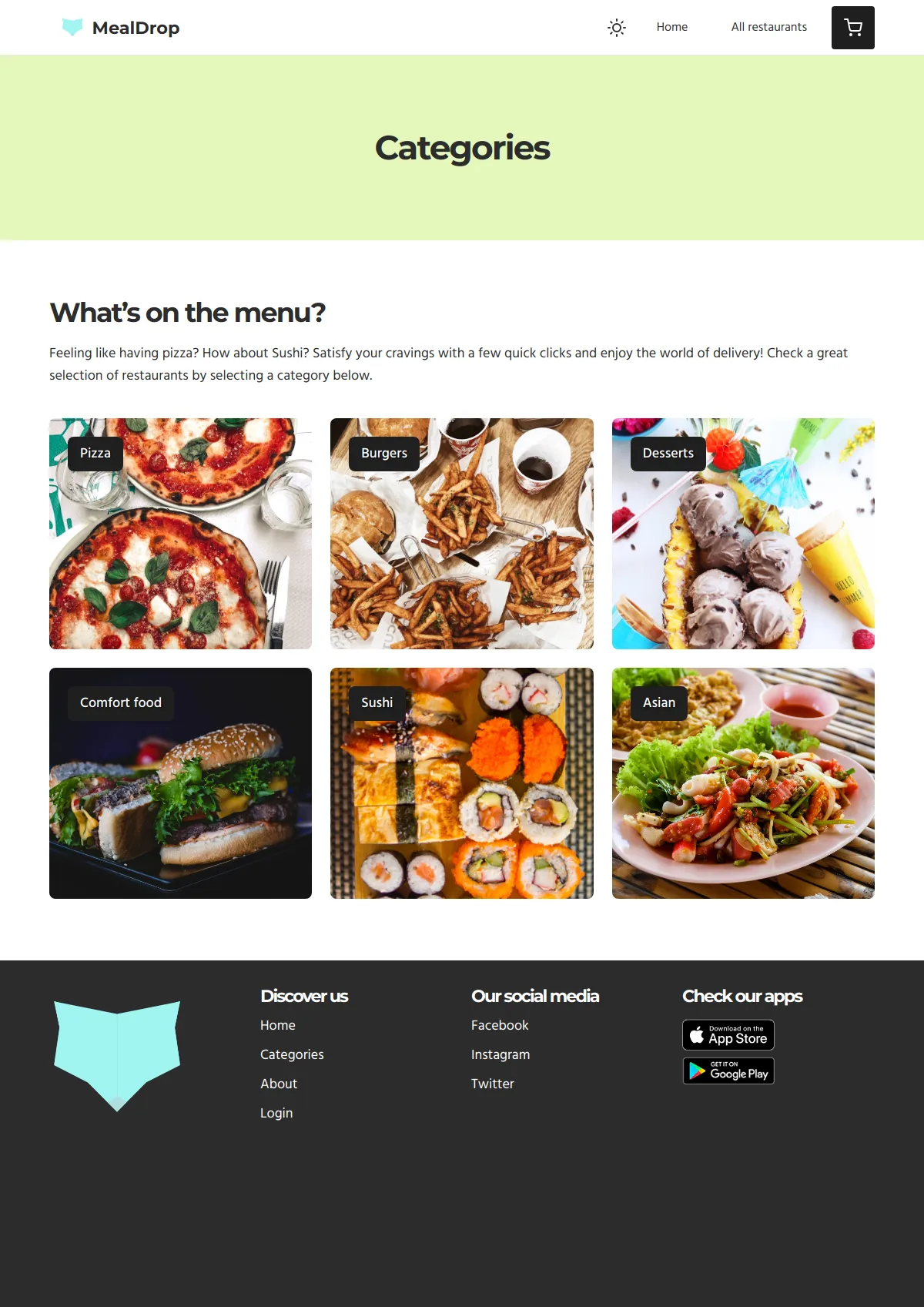Go to Home in the top navigation
The image size is (924, 1307).
click(672, 27)
